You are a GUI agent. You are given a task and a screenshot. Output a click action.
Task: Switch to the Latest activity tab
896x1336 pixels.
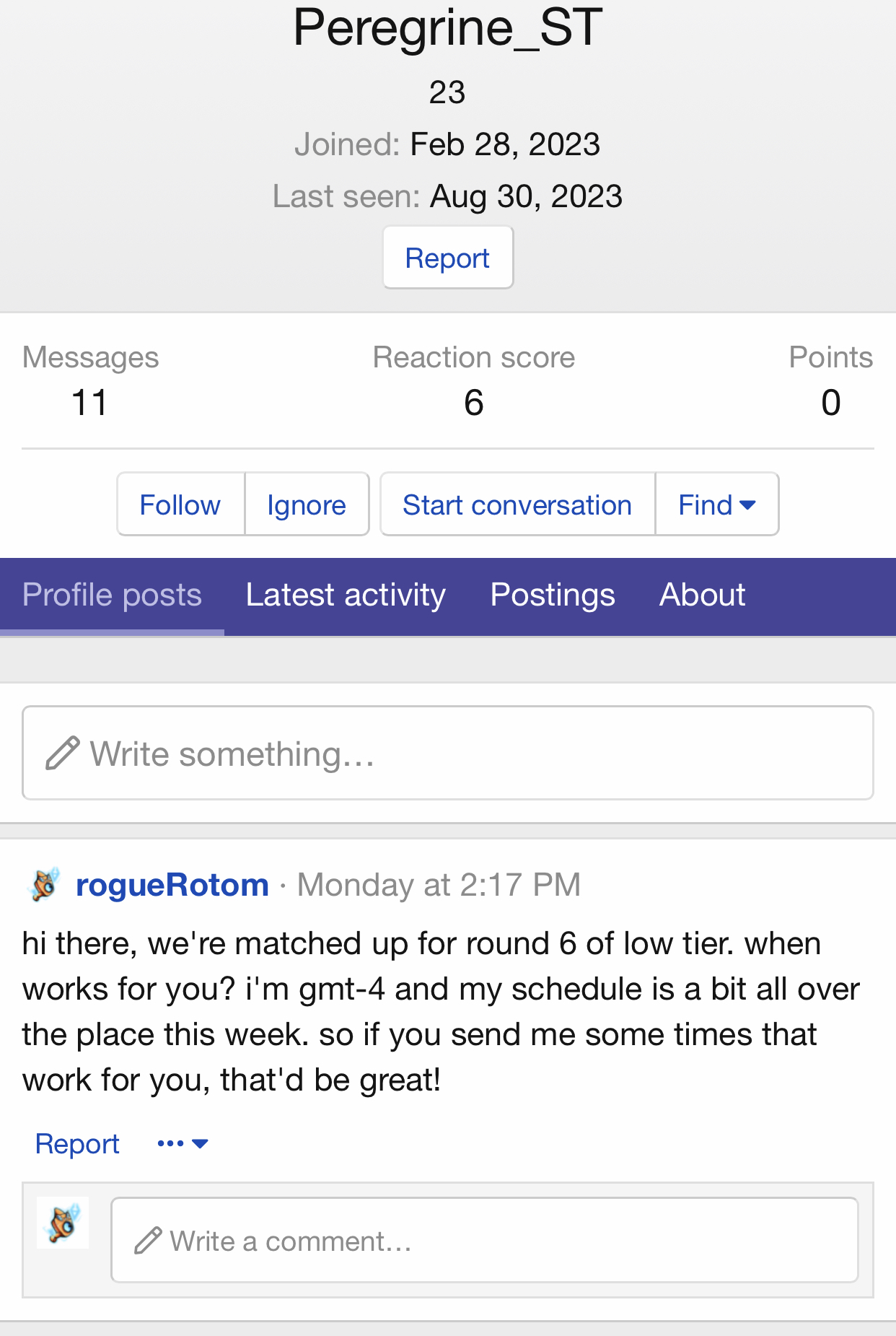tap(346, 595)
